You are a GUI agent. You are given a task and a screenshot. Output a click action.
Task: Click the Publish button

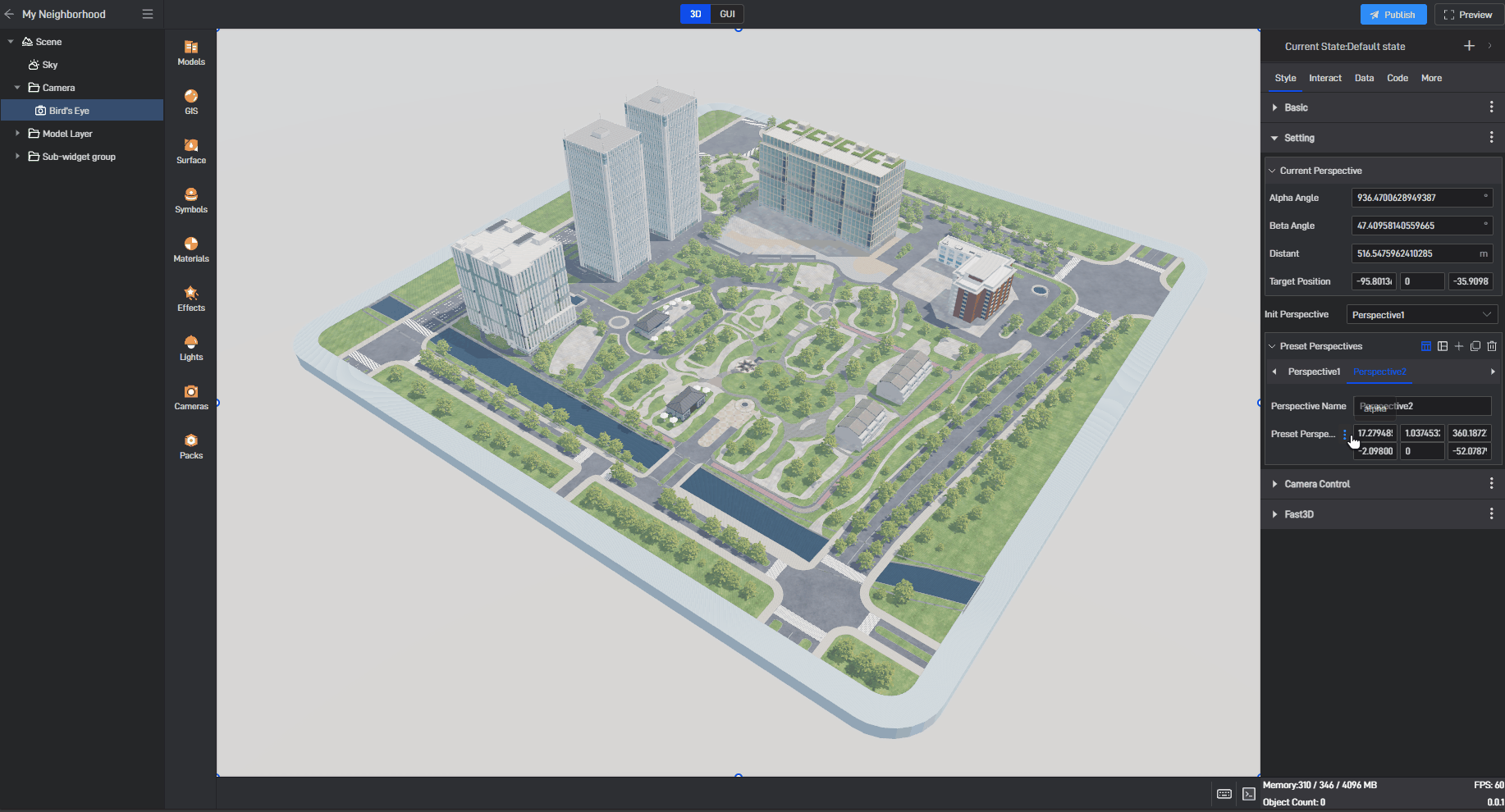(x=1393, y=15)
